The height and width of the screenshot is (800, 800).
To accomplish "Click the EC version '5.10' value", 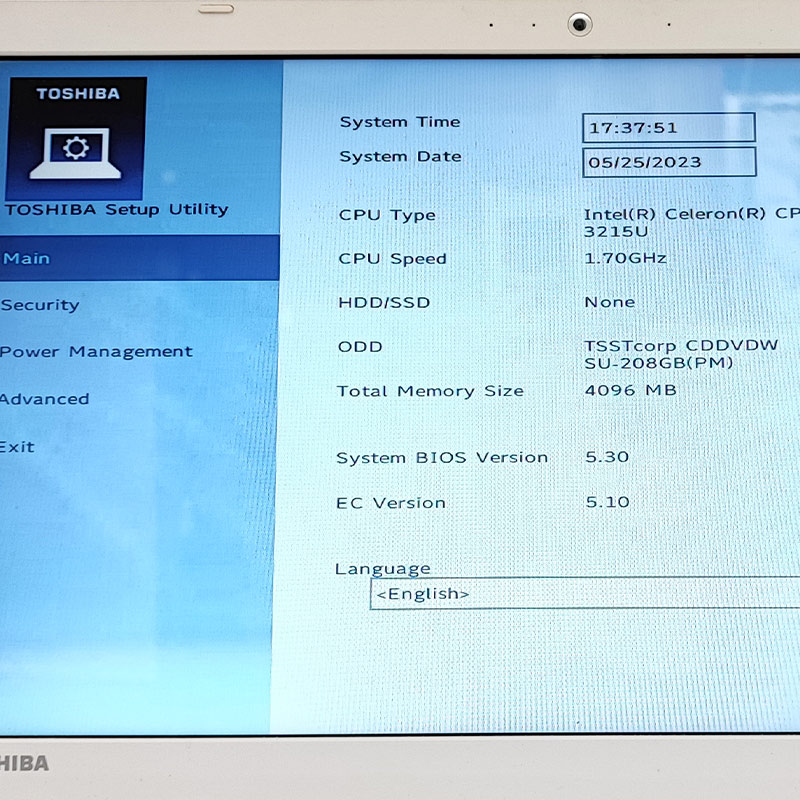I will 608,502.
